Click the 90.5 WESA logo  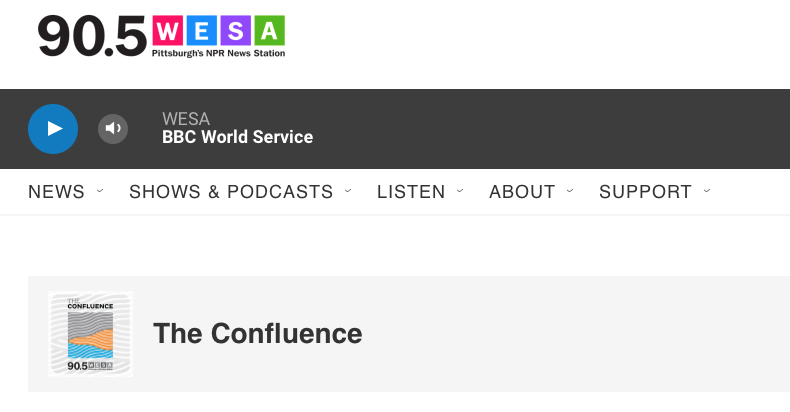161,36
